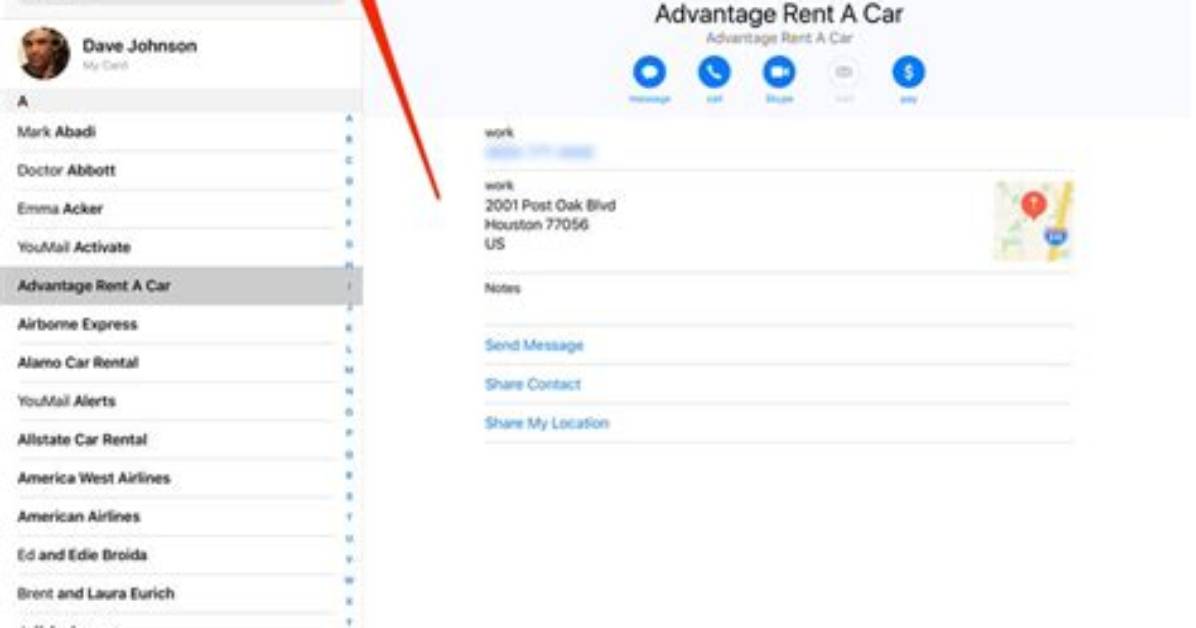Open Dave Johnson's profile photo

tap(43, 53)
